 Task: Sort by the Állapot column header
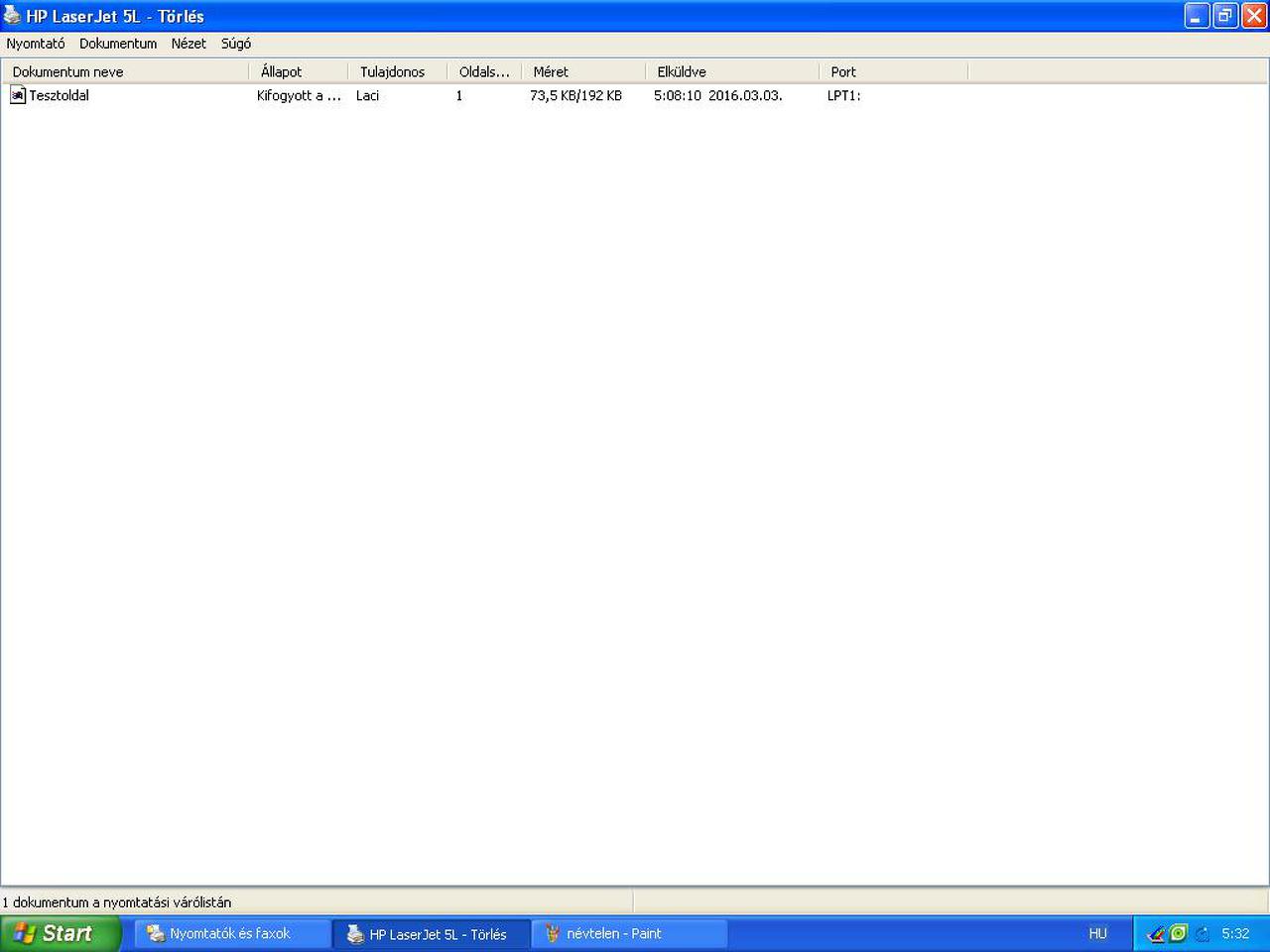(x=299, y=71)
